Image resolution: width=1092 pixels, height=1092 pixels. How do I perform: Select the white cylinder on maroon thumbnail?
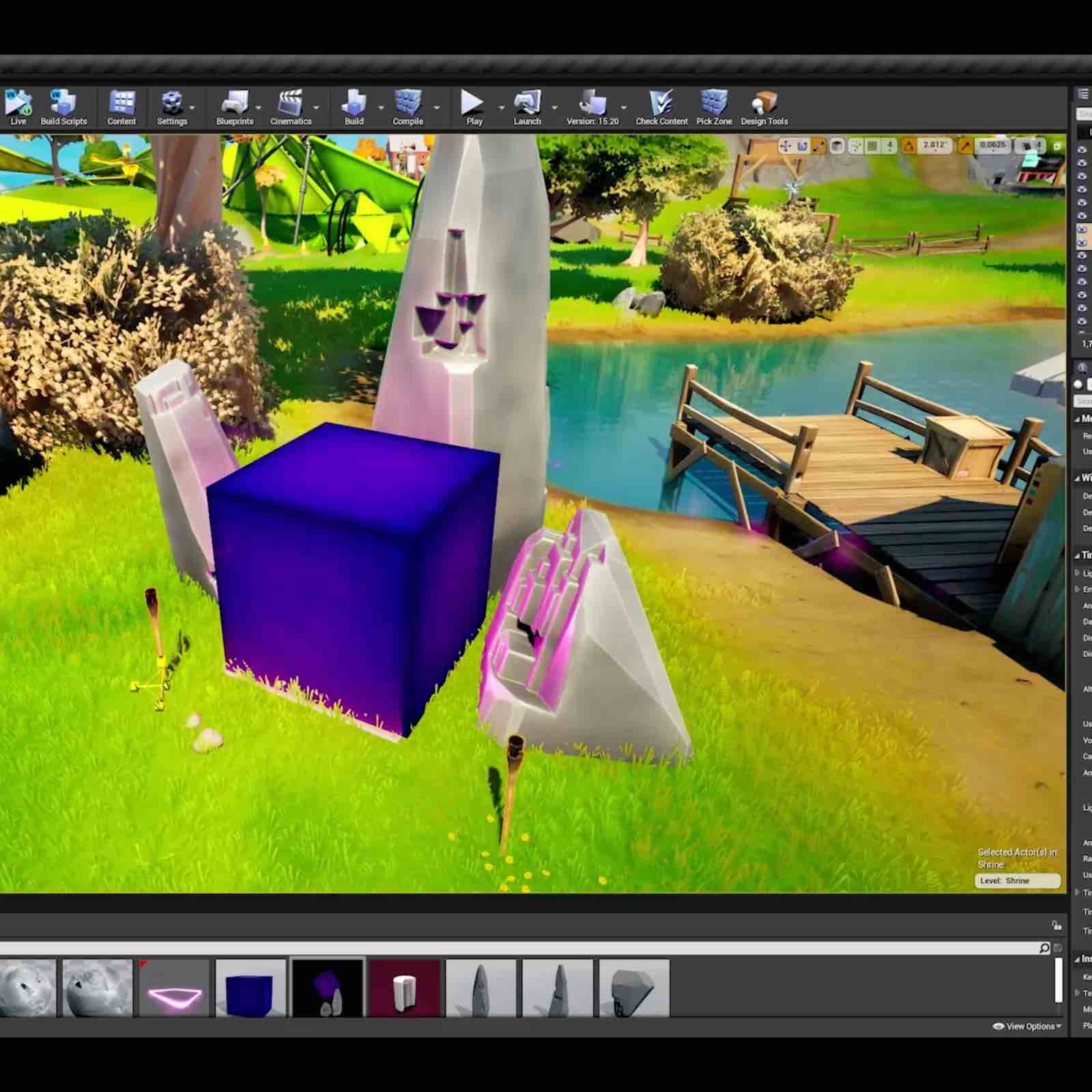point(404,988)
